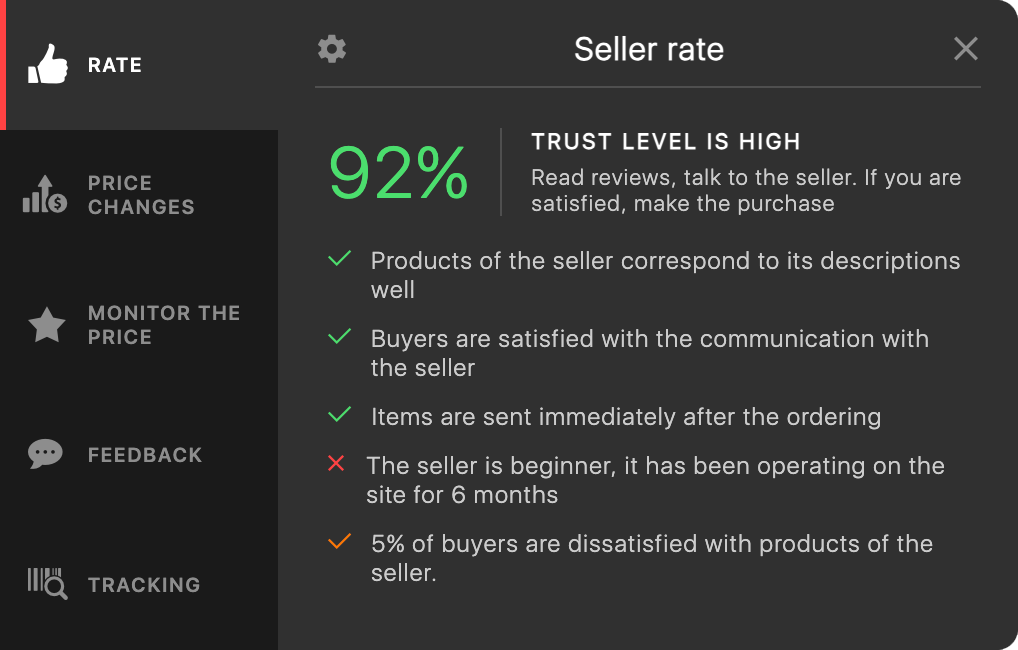Click the 92% seller rating score
1018x650 pixels.
398,173
